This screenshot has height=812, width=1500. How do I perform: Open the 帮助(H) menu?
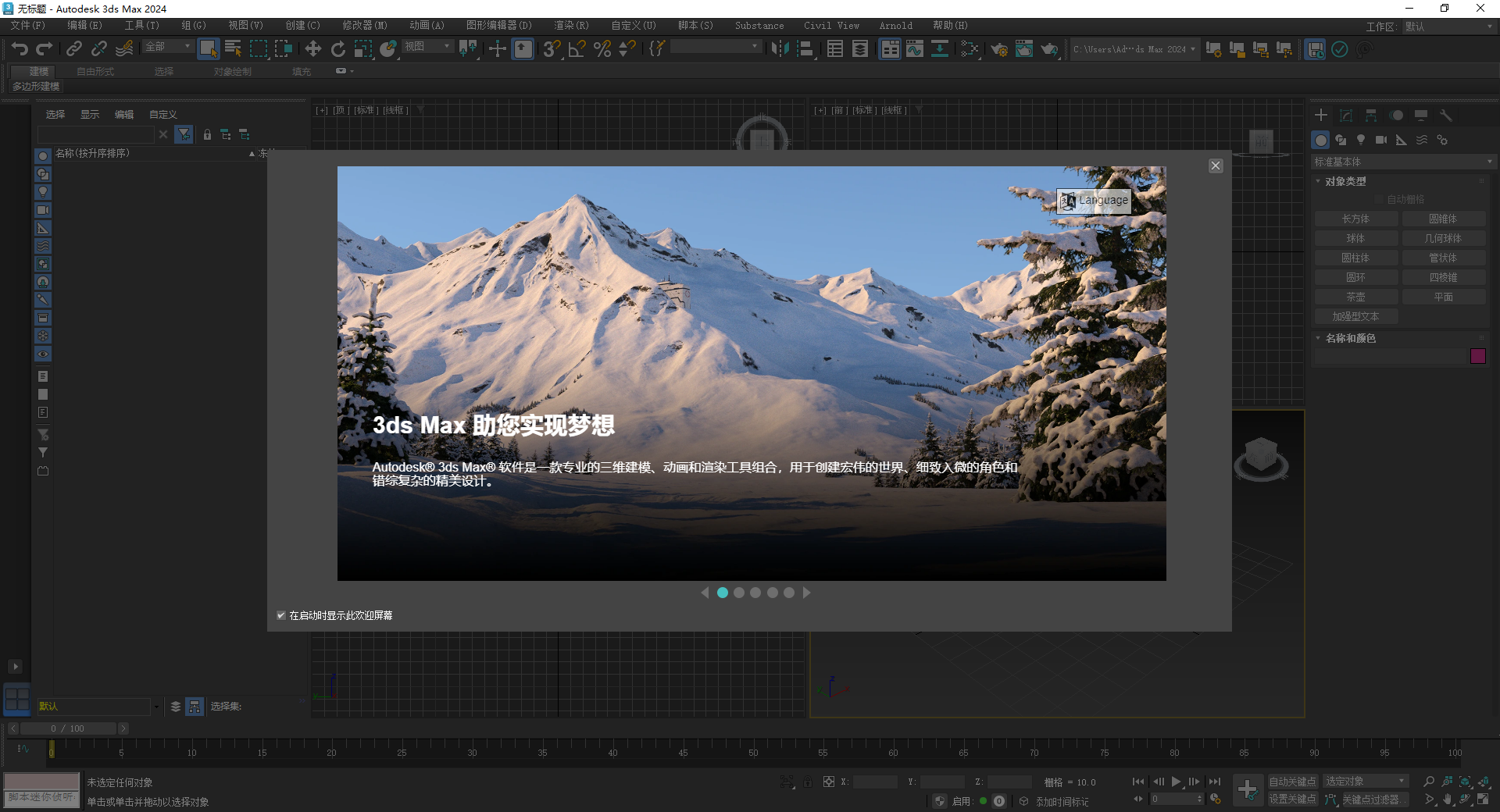click(949, 26)
